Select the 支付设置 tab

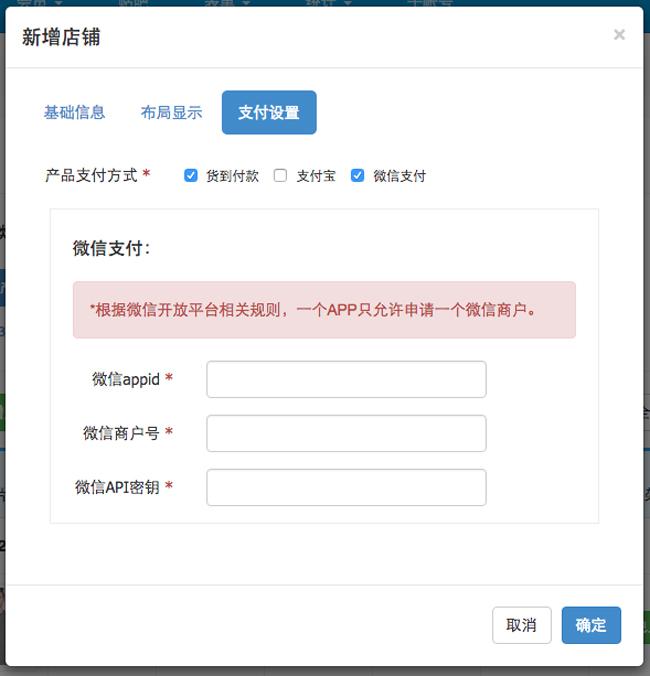(269, 112)
